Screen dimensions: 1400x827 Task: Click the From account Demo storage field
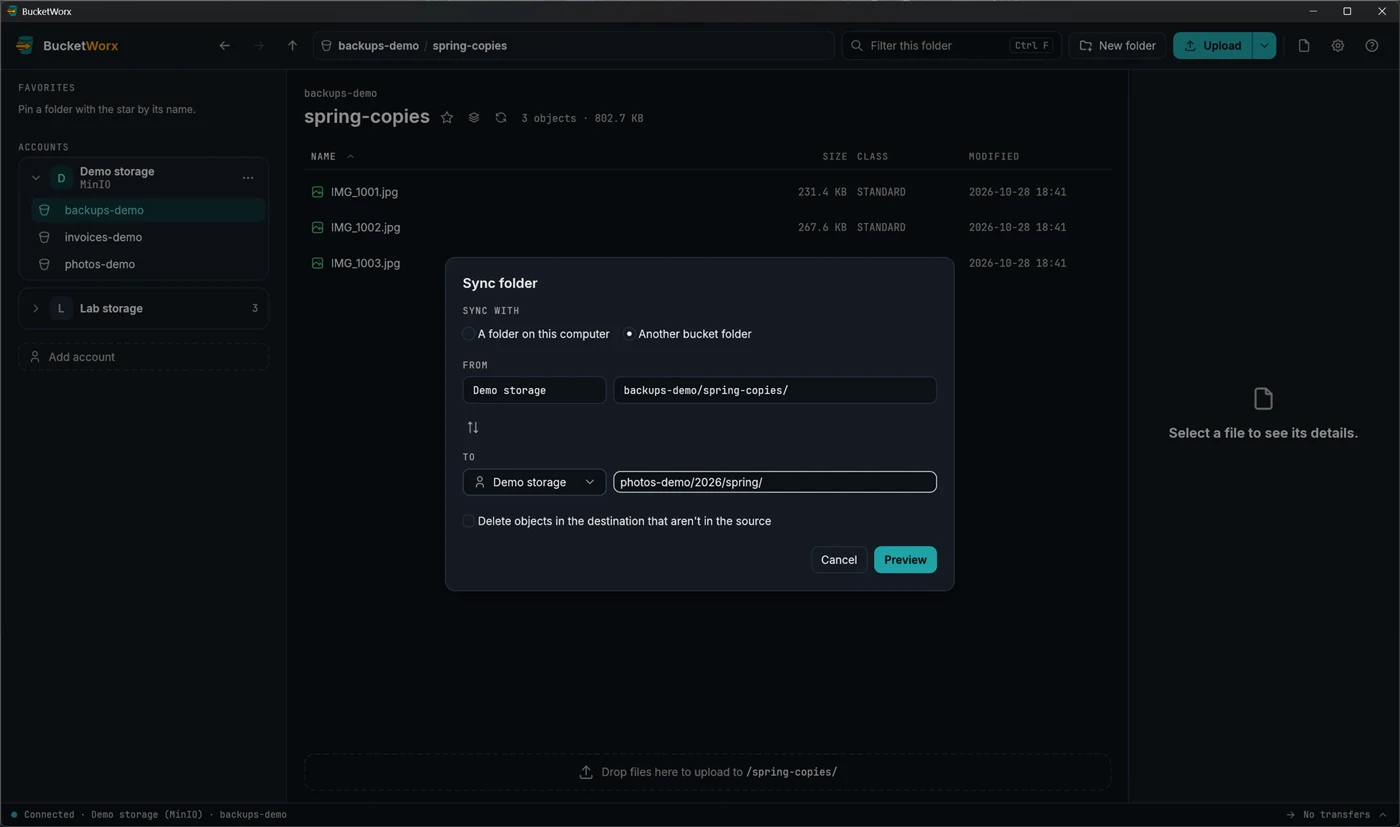coord(534,390)
